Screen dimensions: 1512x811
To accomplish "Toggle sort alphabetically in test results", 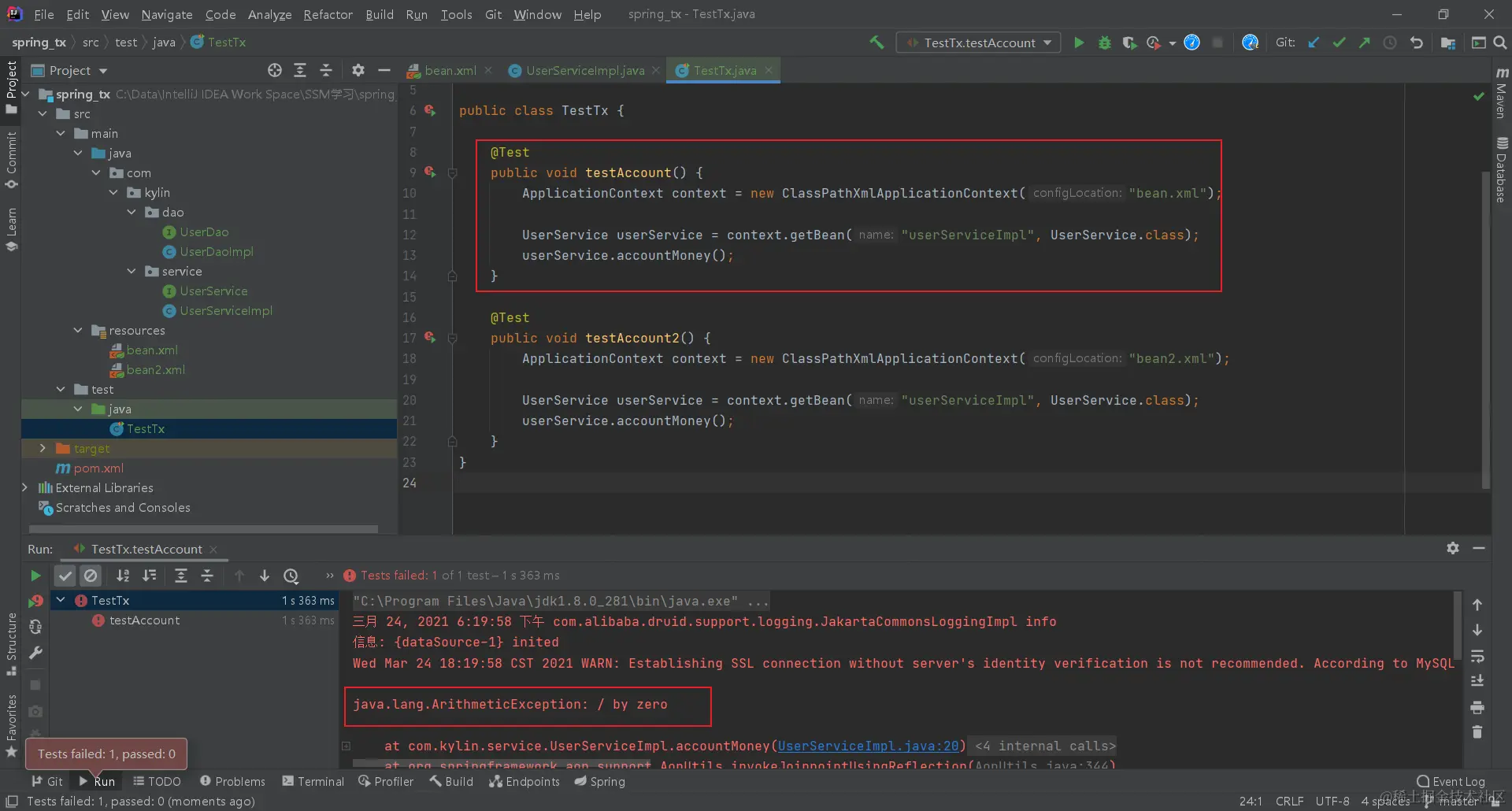I will coord(123,576).
